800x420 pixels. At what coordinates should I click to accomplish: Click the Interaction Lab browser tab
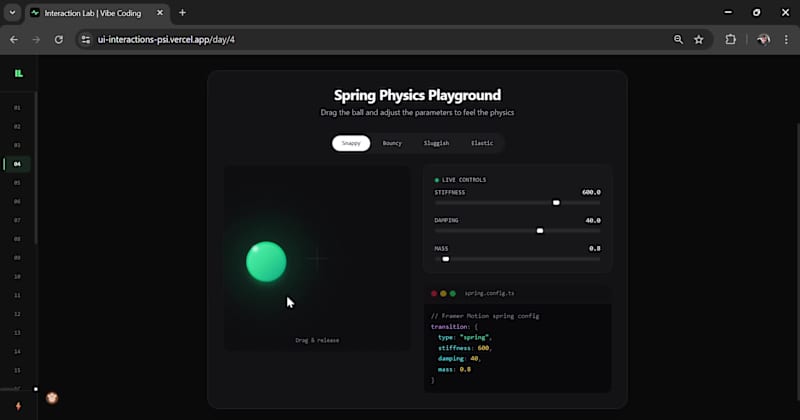point(97,13)
